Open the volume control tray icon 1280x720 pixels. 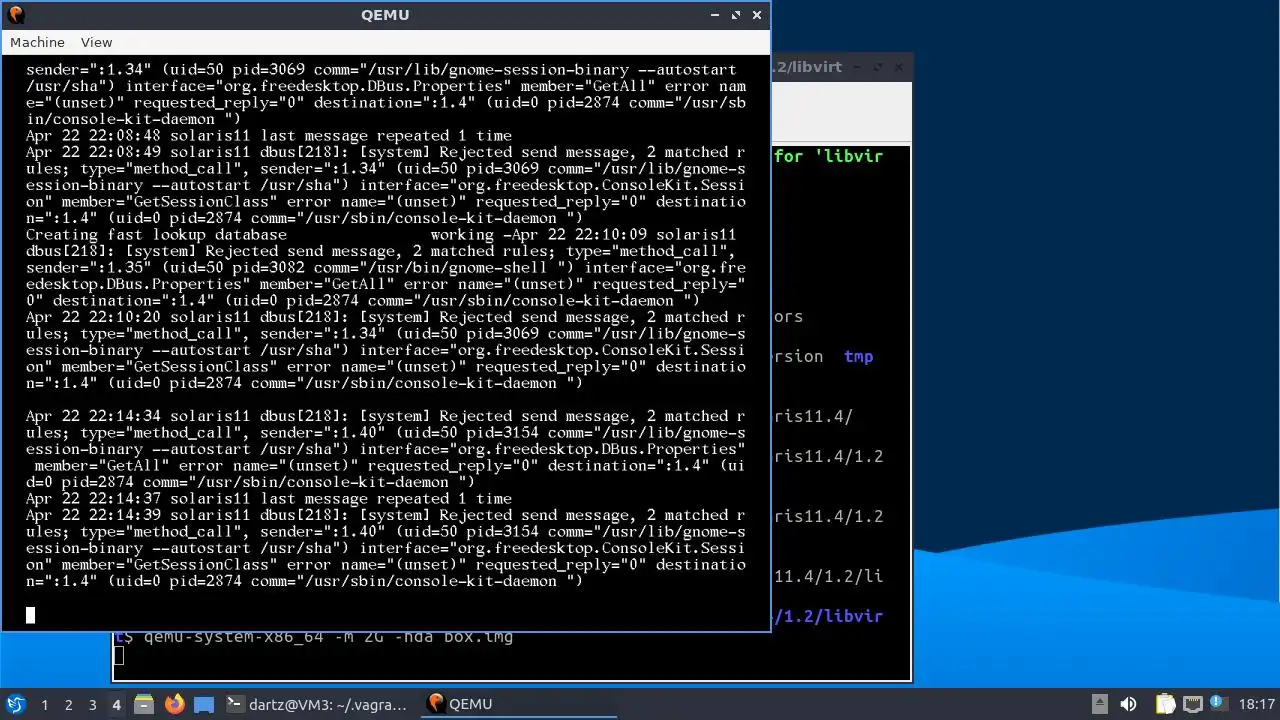tap(1129, 704)
